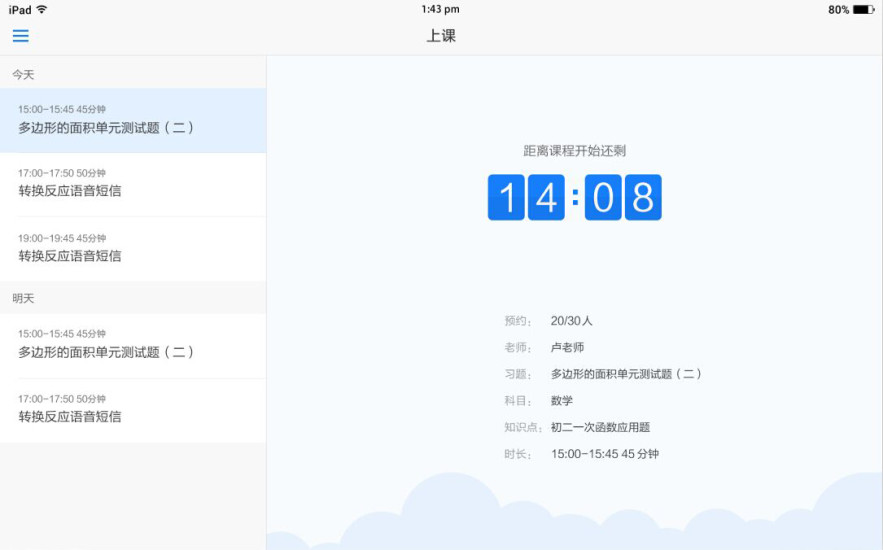Tap the WiFi icon in status bar

pyautogui.click(x=42, y=9)
